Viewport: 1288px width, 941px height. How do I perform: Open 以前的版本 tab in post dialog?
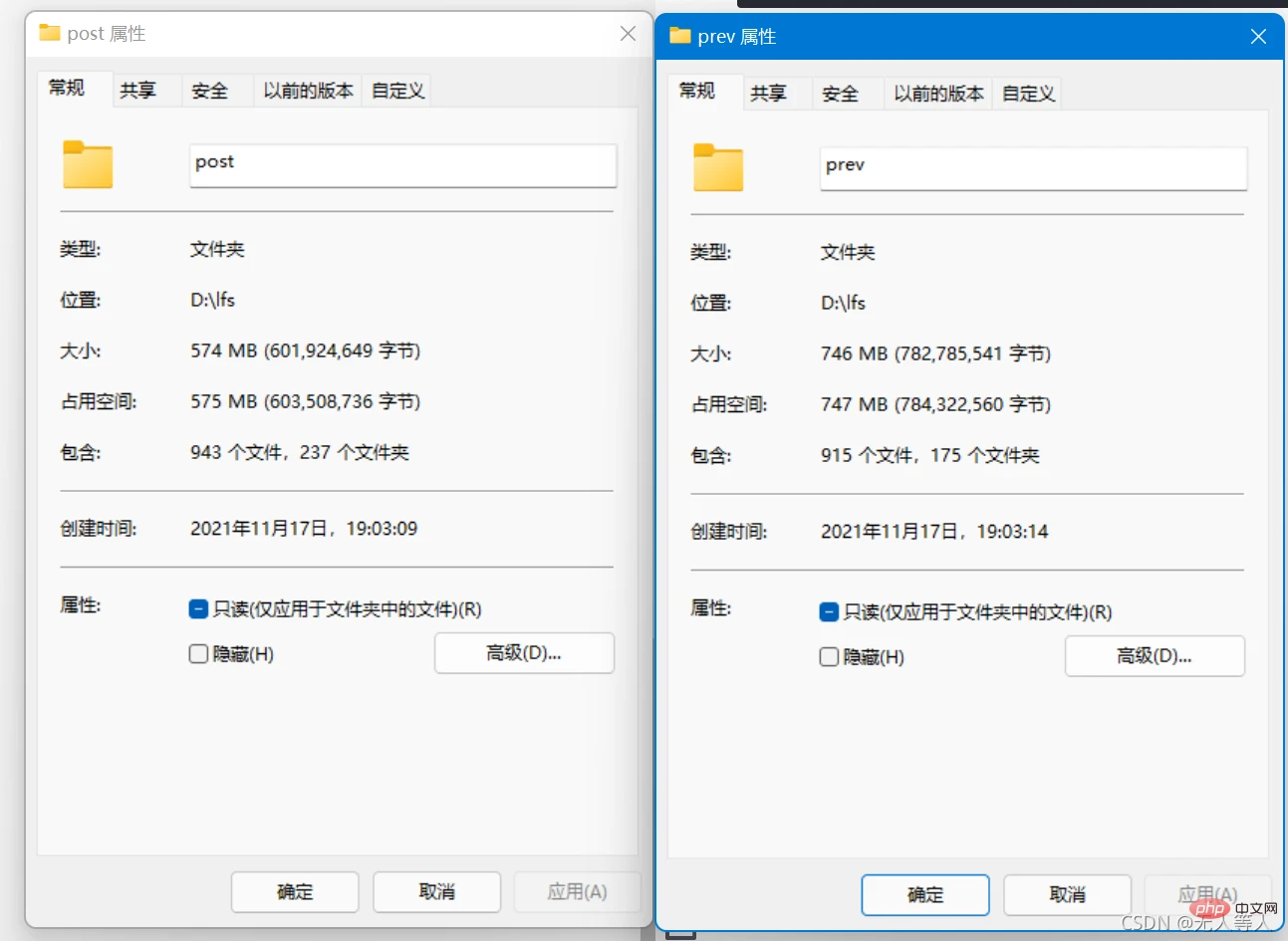pyautogui.click(x=308, y=91)
